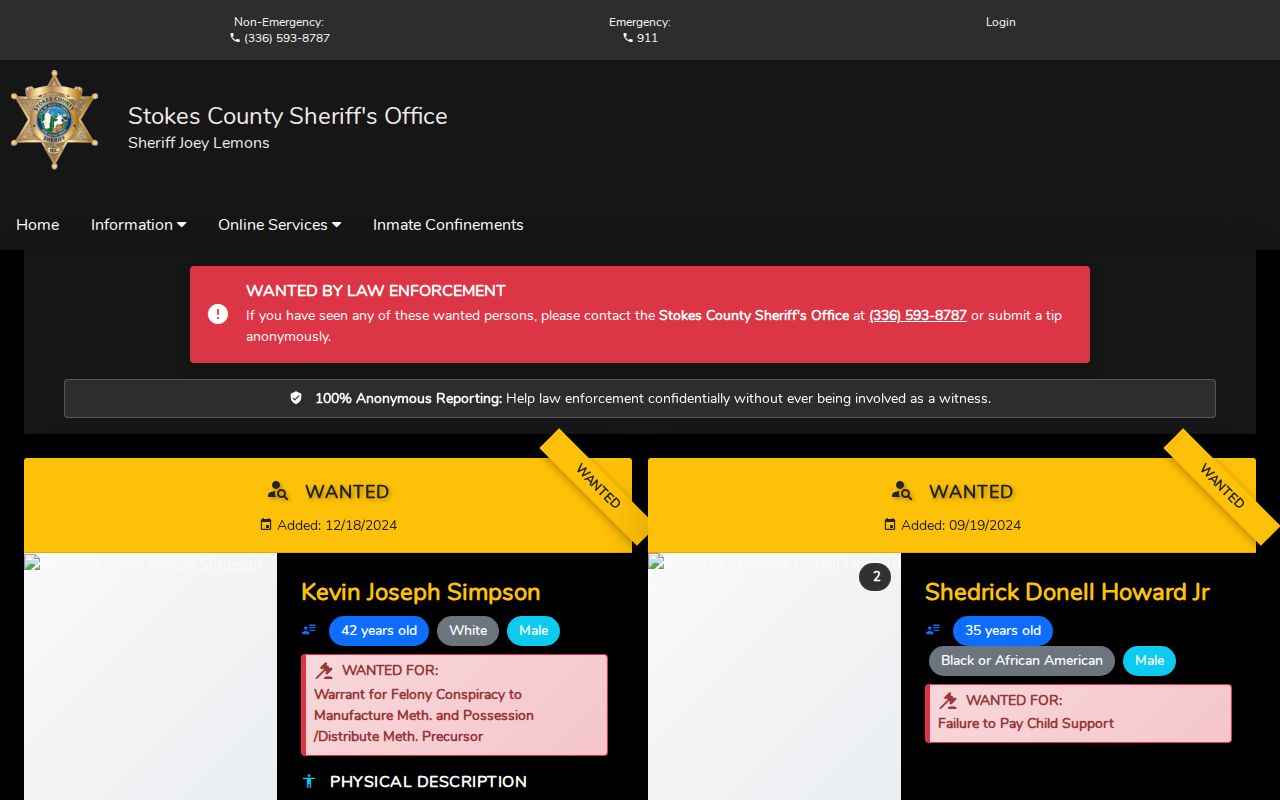Click the exclamation alert icon in red banner
Screen dimensions: 1280x800
218,314
